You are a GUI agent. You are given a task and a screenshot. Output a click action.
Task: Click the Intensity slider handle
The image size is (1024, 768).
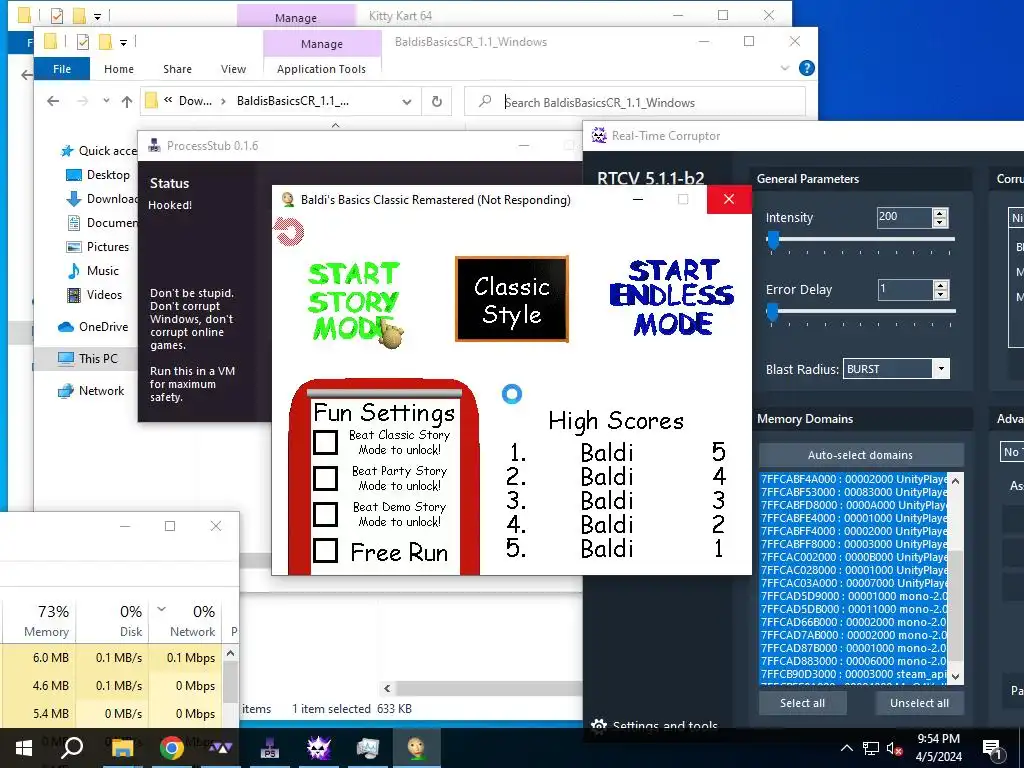[773, 240]
